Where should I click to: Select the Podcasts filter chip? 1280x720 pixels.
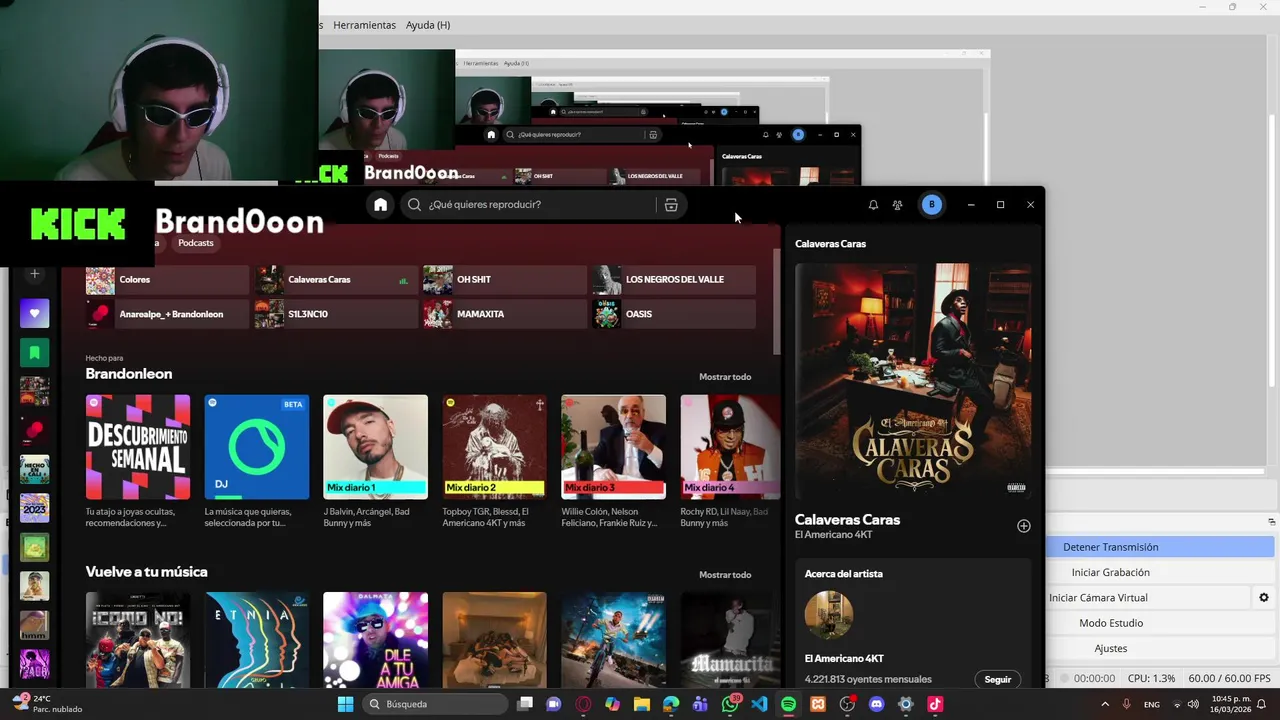coord(196,243)
